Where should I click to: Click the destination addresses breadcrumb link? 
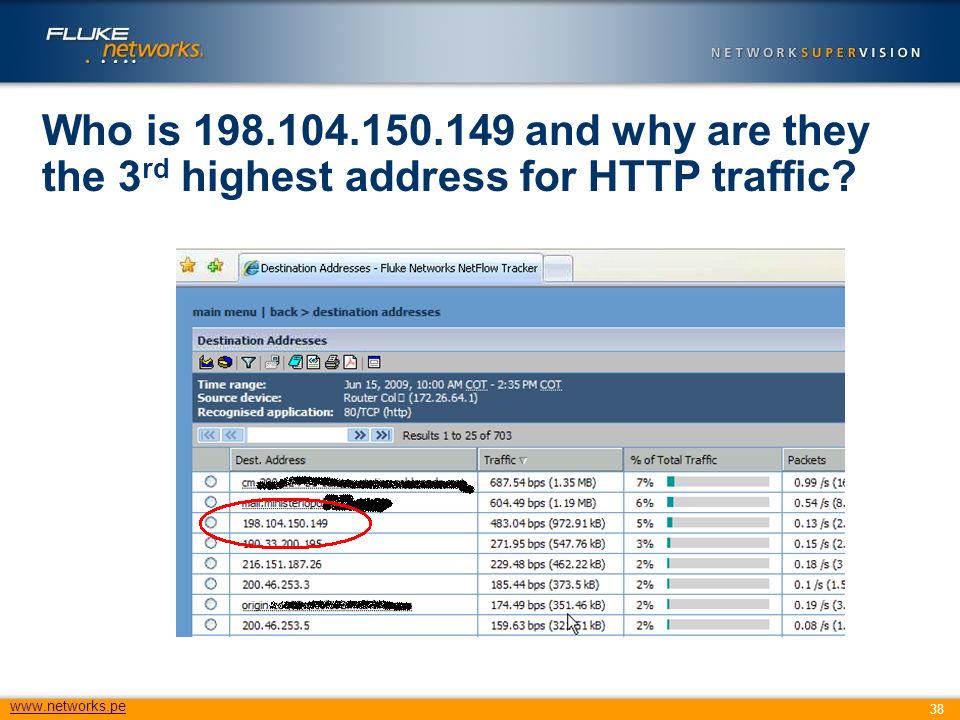(x=377, y=312)
